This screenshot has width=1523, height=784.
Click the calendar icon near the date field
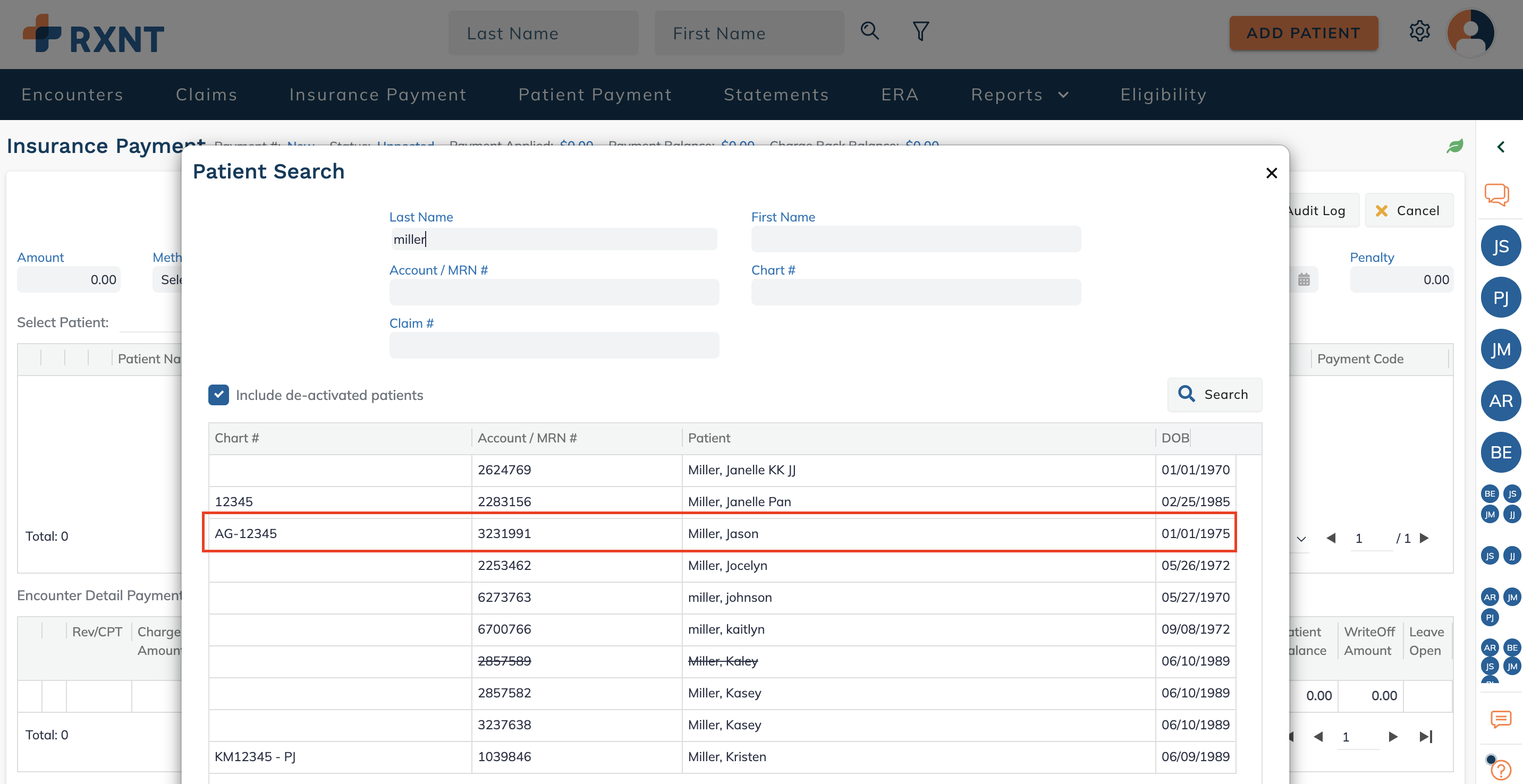coord(1305,279)
